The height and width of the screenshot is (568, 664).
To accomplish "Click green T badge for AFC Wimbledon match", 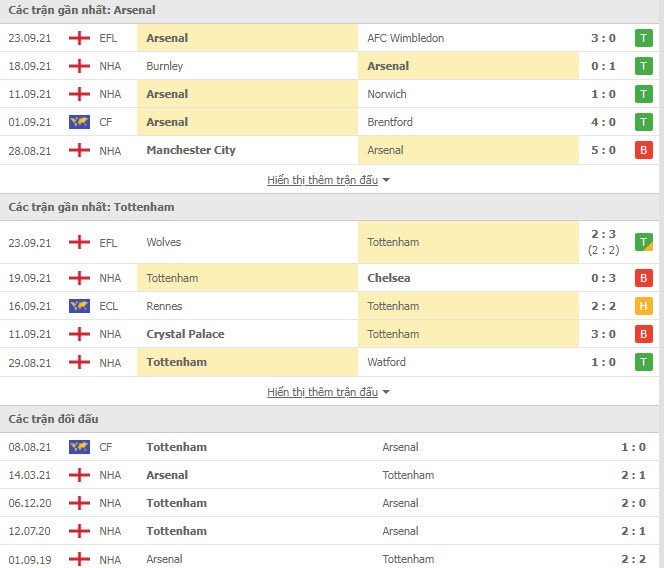I will 643,38.
